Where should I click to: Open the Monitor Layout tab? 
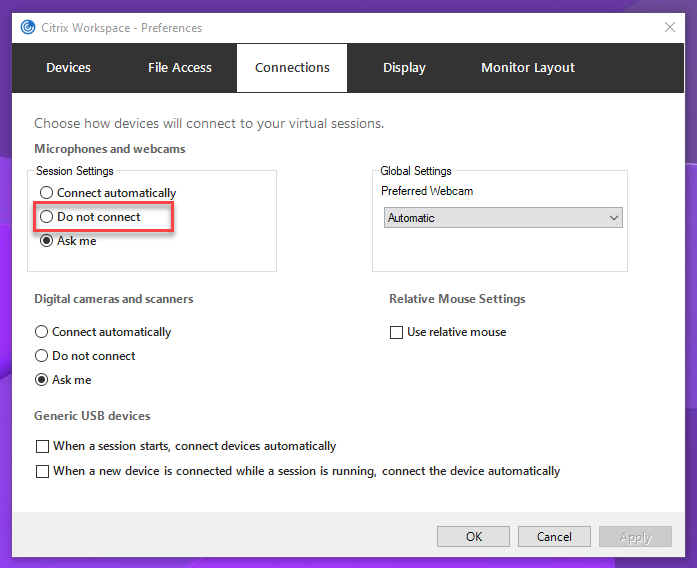coord(528,68)
